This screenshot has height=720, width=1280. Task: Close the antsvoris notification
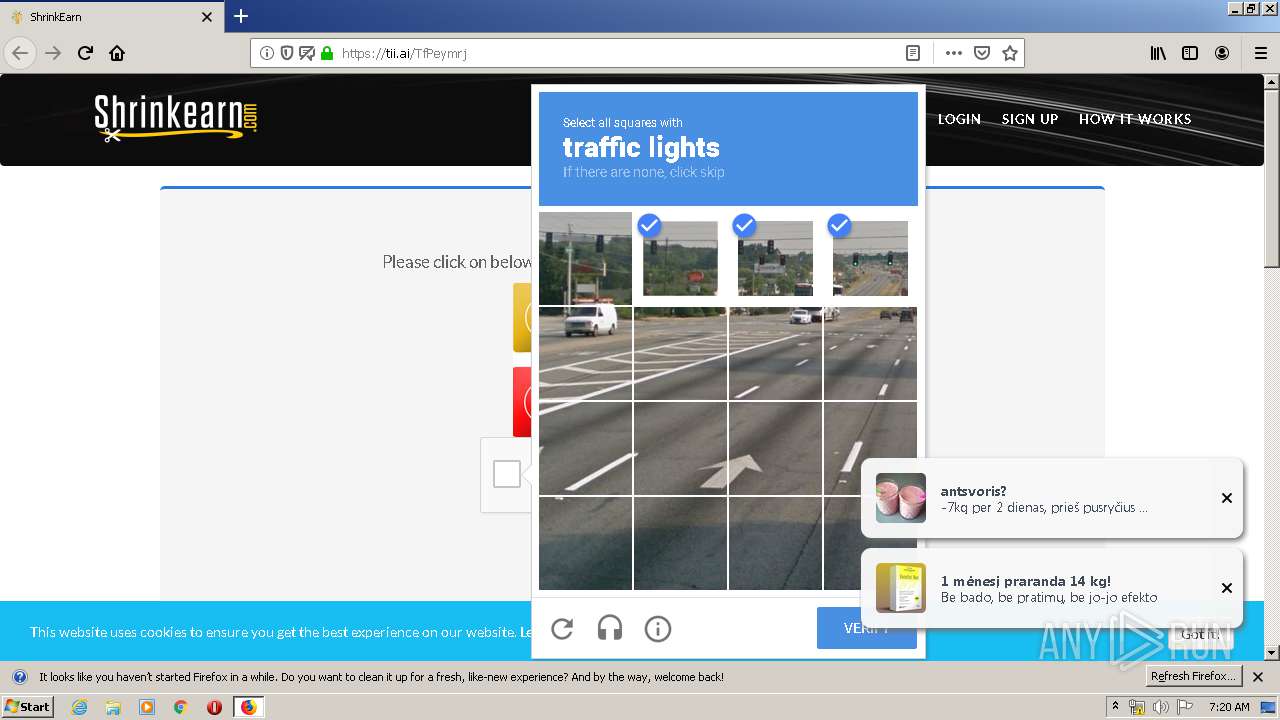(1227, 498)
